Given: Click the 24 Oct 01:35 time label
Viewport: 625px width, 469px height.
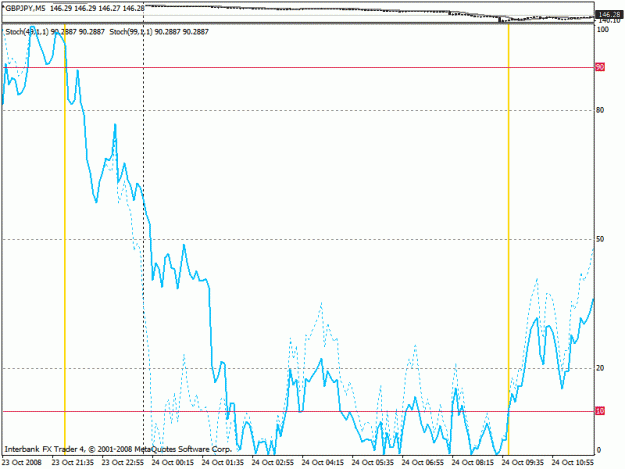Looking at the screenshot, I should tap(222, 462).
